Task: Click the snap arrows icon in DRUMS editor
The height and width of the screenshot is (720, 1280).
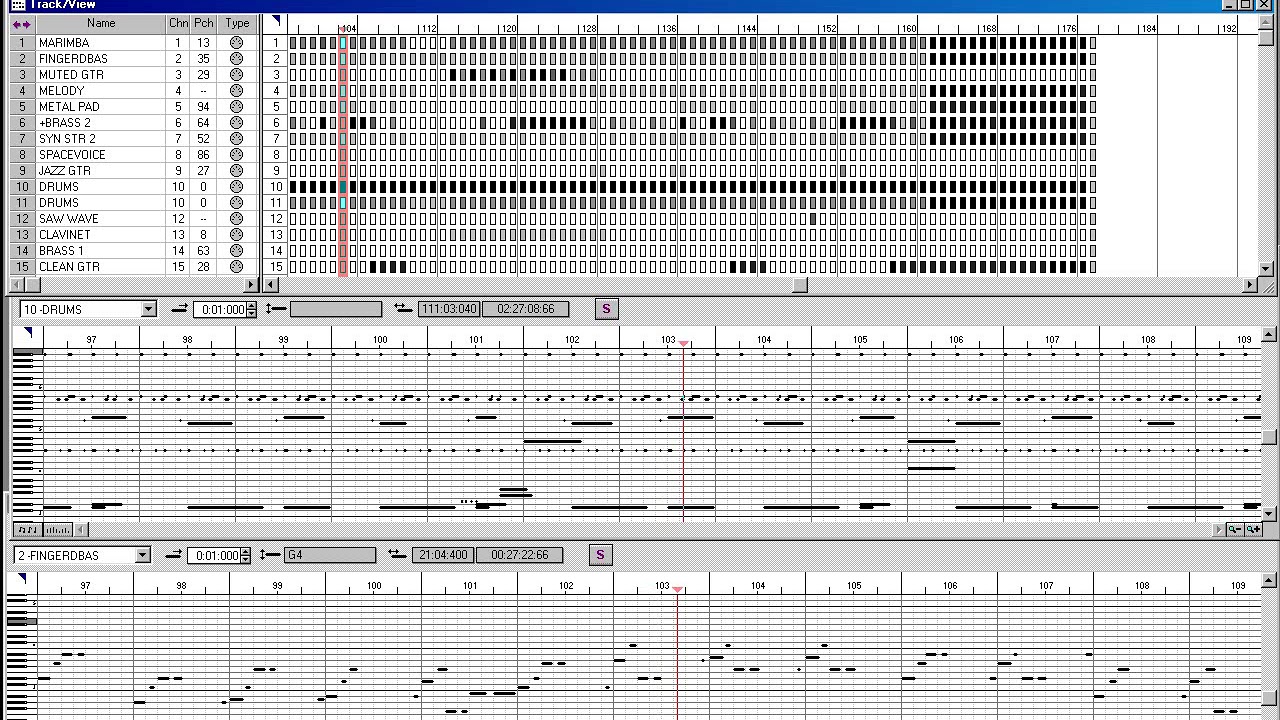Action: tap(179, 309)
